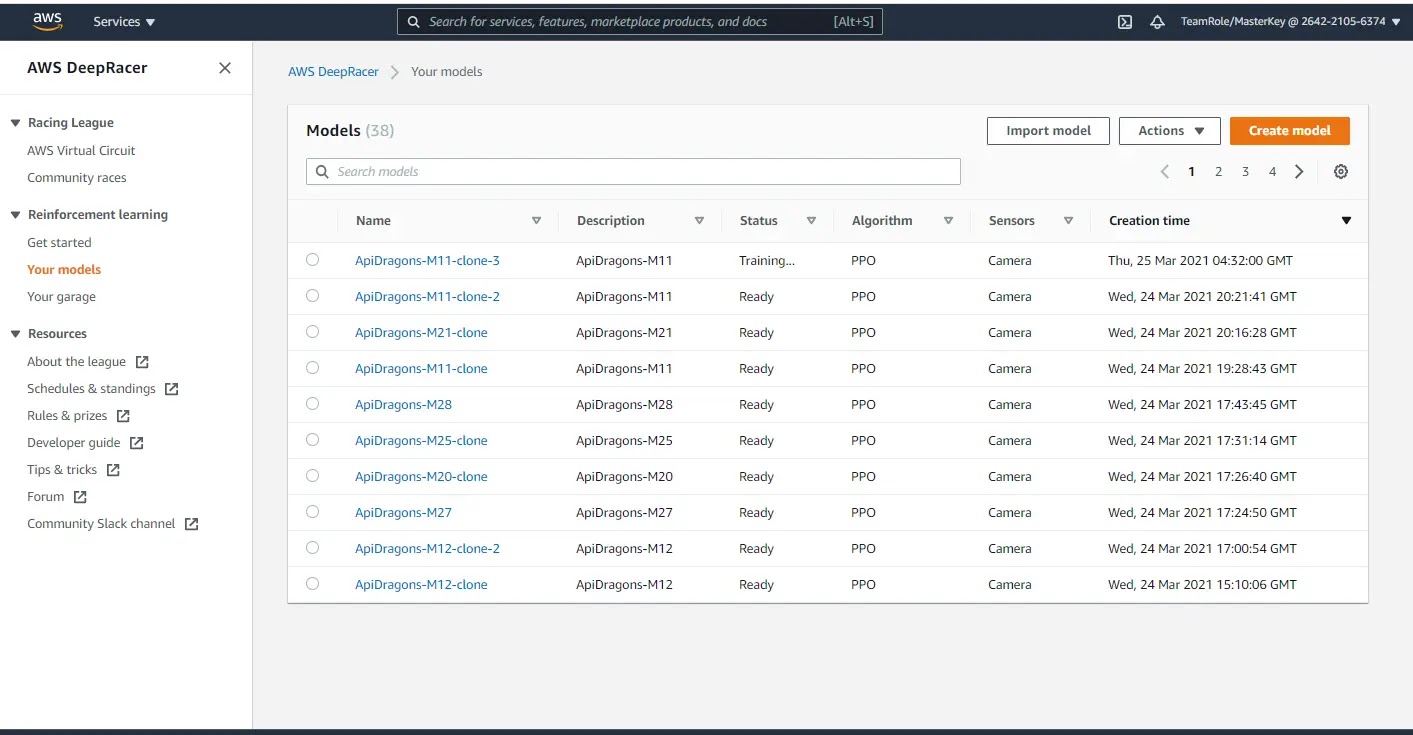Go to next page arrow
The width and height of the screenshot is (1413, 735).
(x=1299, y=172)
